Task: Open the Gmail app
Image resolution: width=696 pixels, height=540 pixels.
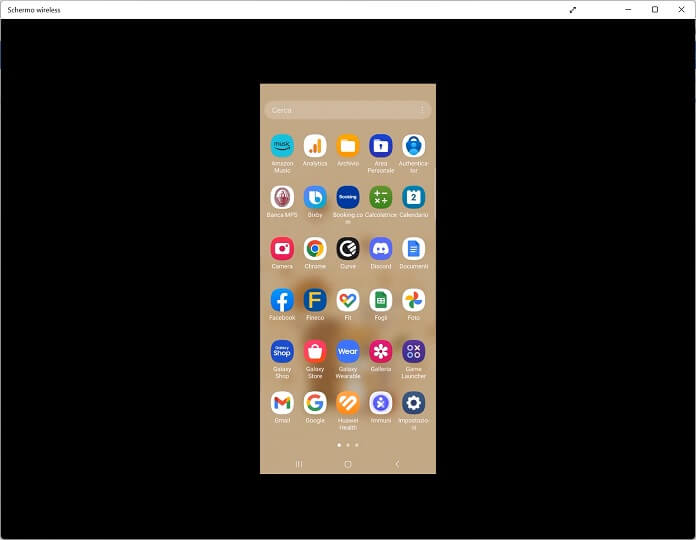Action: click(282, 403)
